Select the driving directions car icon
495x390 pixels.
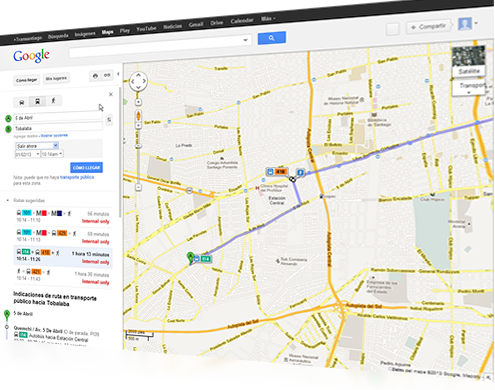pyautogui.click(x=22, y=102)
